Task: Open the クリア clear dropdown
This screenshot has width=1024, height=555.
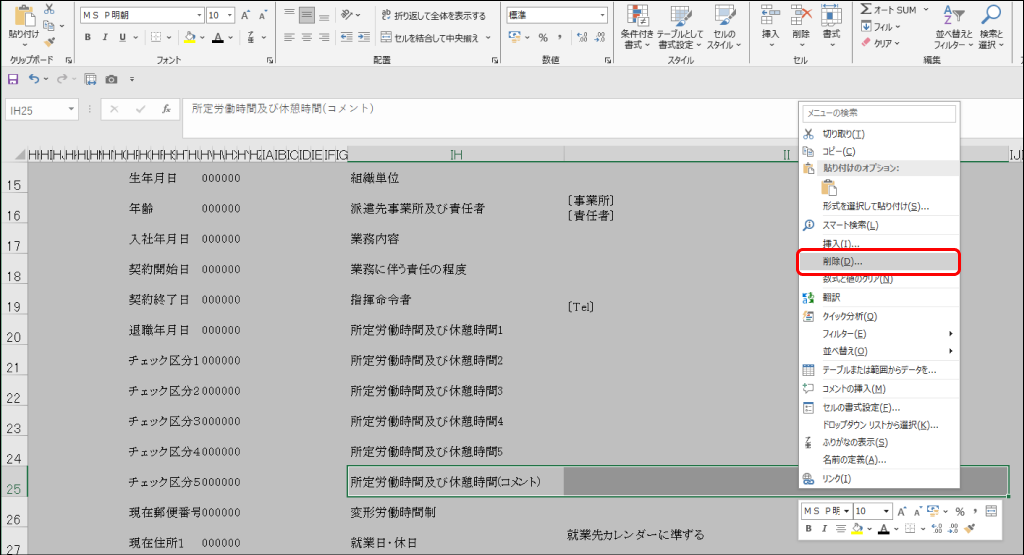Action: pyautogui.click(x=880, y=43)
